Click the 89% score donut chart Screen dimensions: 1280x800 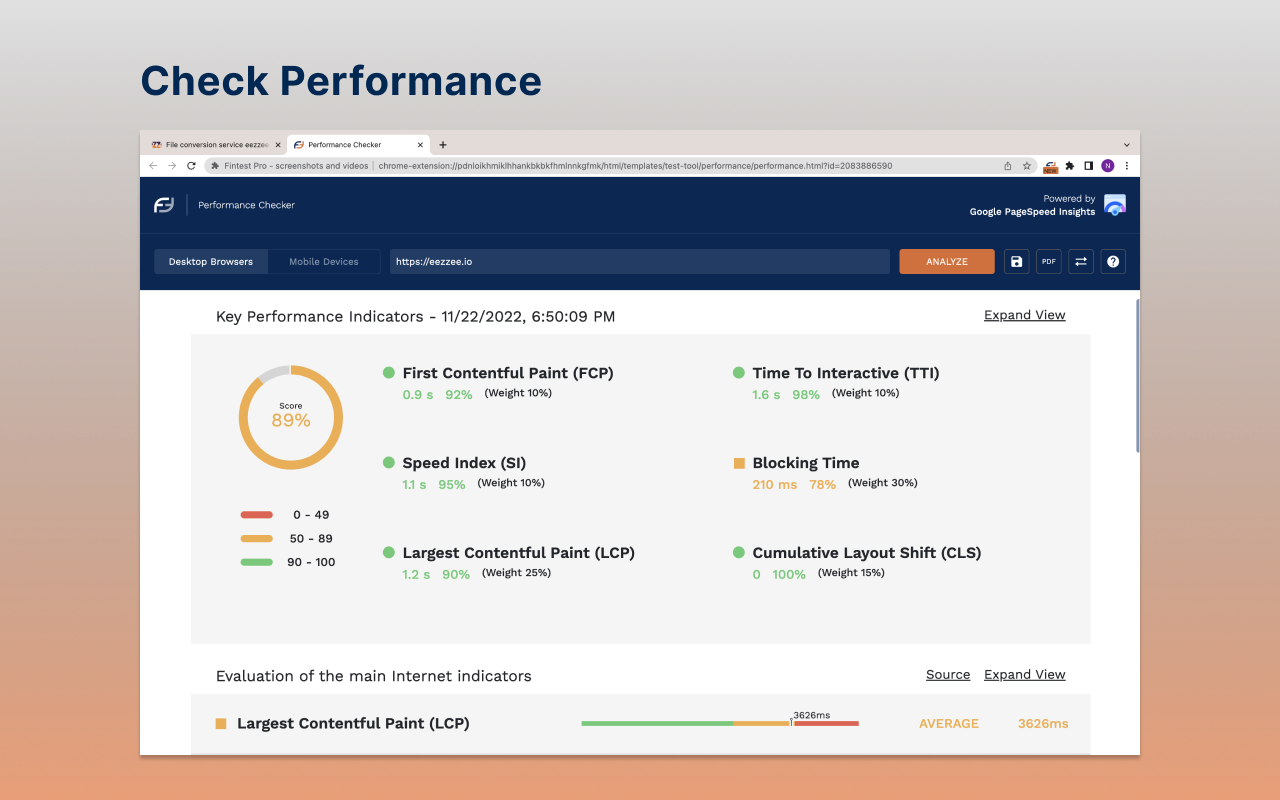291,417
